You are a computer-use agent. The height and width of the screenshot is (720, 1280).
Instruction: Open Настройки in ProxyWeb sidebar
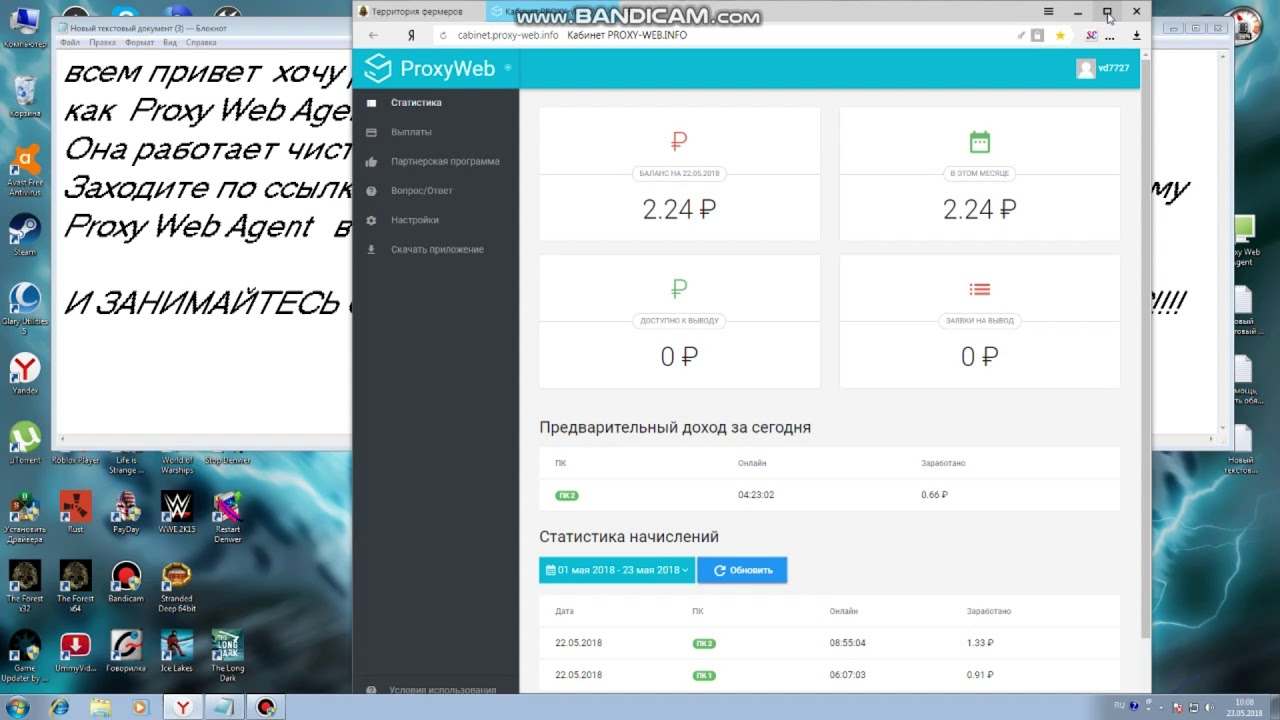click(x=415, y=220)
